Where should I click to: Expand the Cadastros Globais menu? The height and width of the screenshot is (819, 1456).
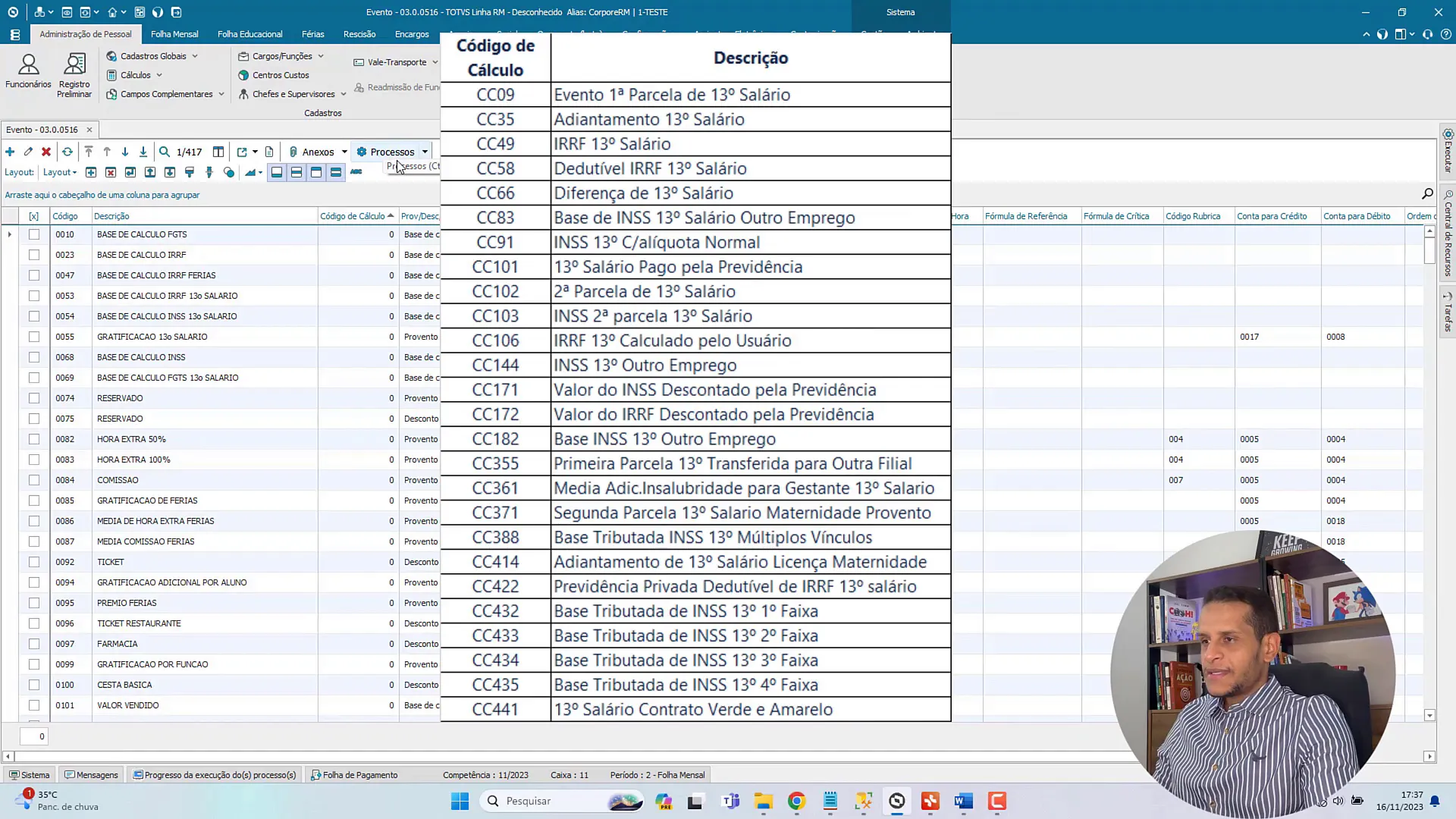click(152, 56)
